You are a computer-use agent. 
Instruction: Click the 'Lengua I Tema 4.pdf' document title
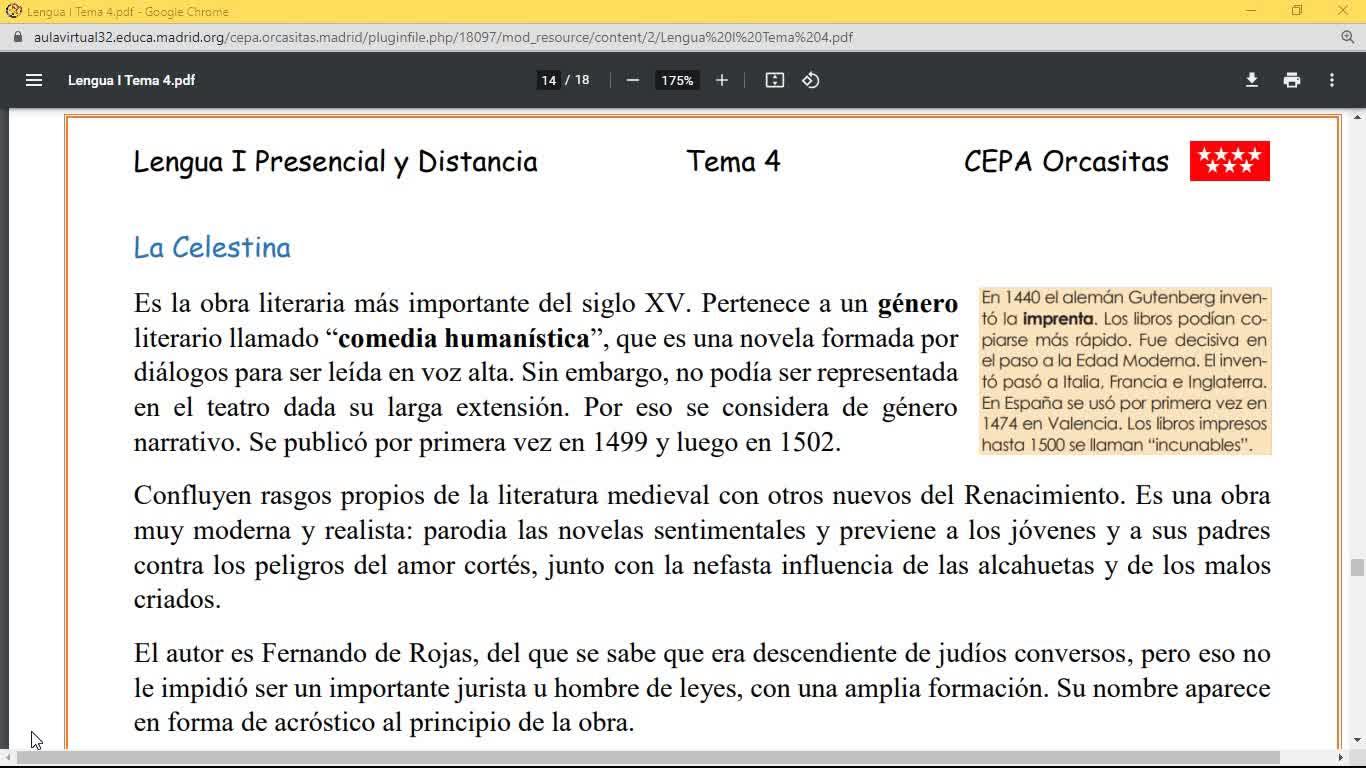[131, 80]
